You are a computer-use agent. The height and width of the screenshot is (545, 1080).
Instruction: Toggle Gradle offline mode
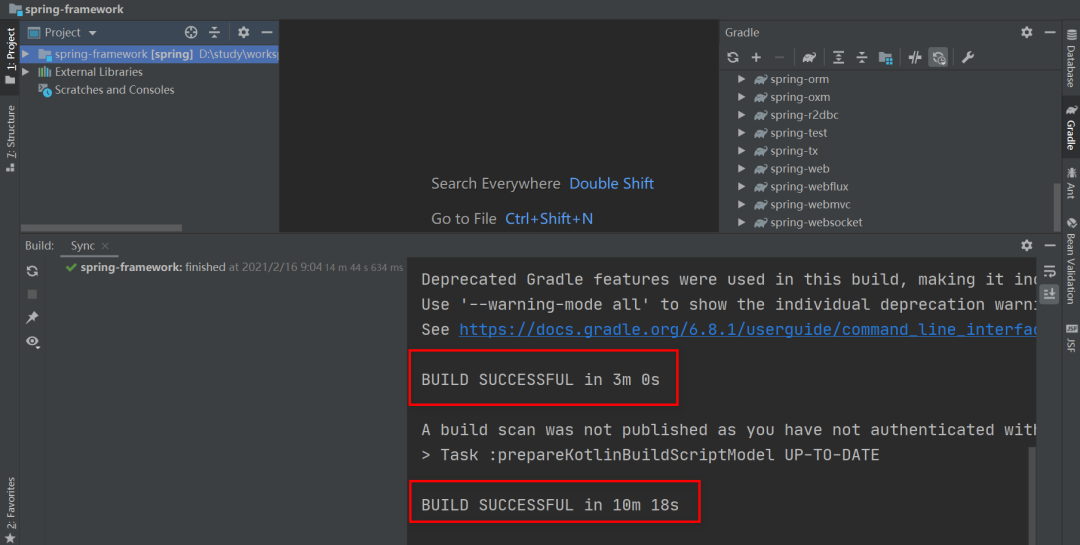pos(915,58)
